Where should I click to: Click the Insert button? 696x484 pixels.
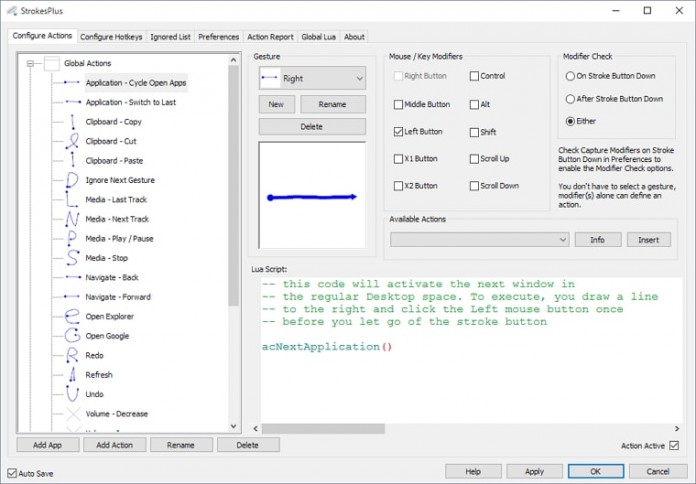coord(649,240)
